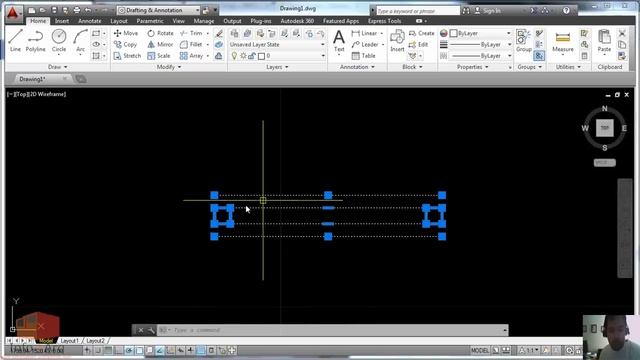The height and width of the screenshot is (360, 640).
Task: Activate the Move command
Action: tap(126, 33)
